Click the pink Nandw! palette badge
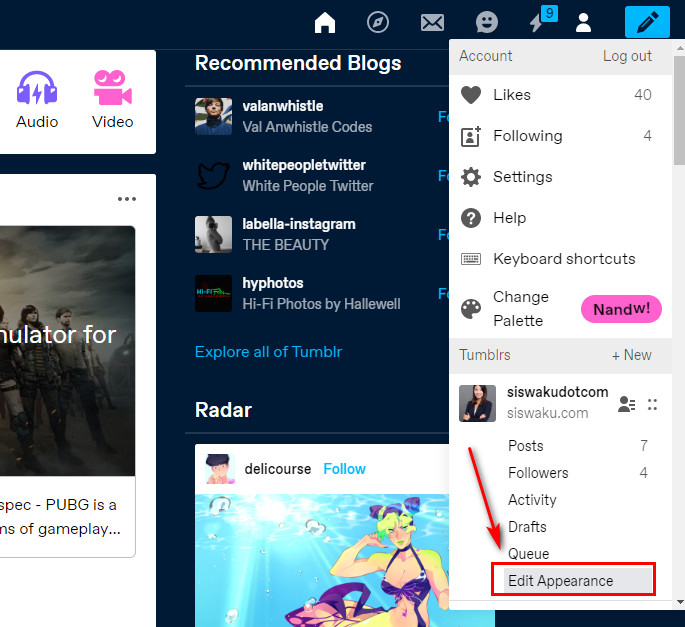 tap(621, 309)
